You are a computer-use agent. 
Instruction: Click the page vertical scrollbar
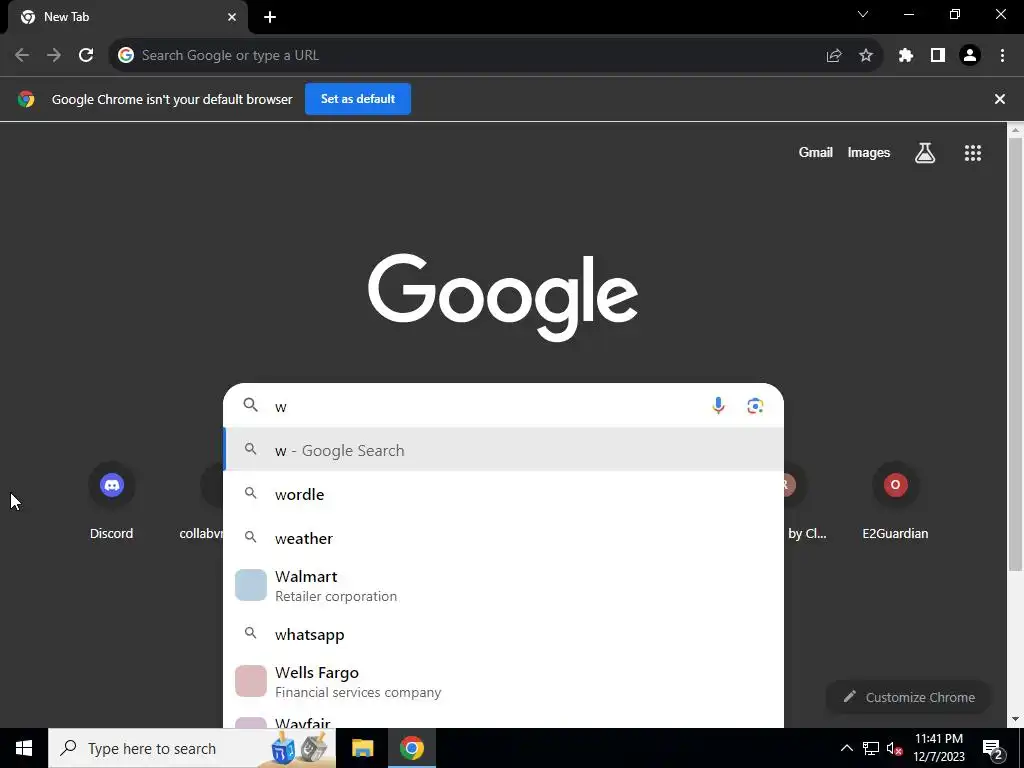coord(1016,353)
